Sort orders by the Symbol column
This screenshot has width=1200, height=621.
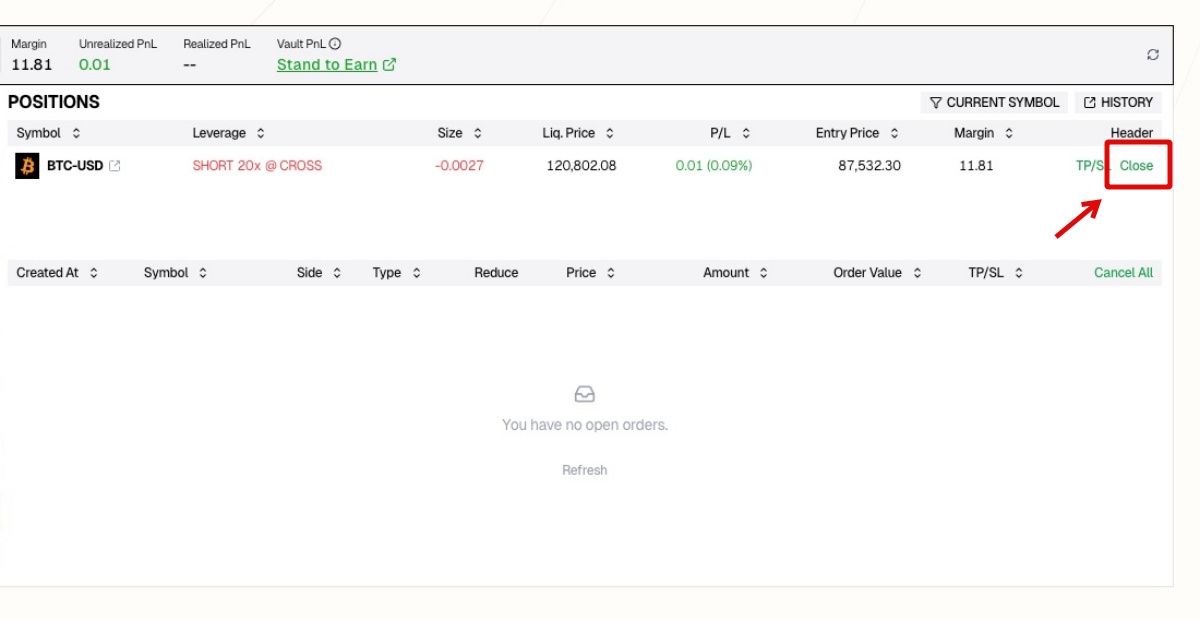[175, 272]
